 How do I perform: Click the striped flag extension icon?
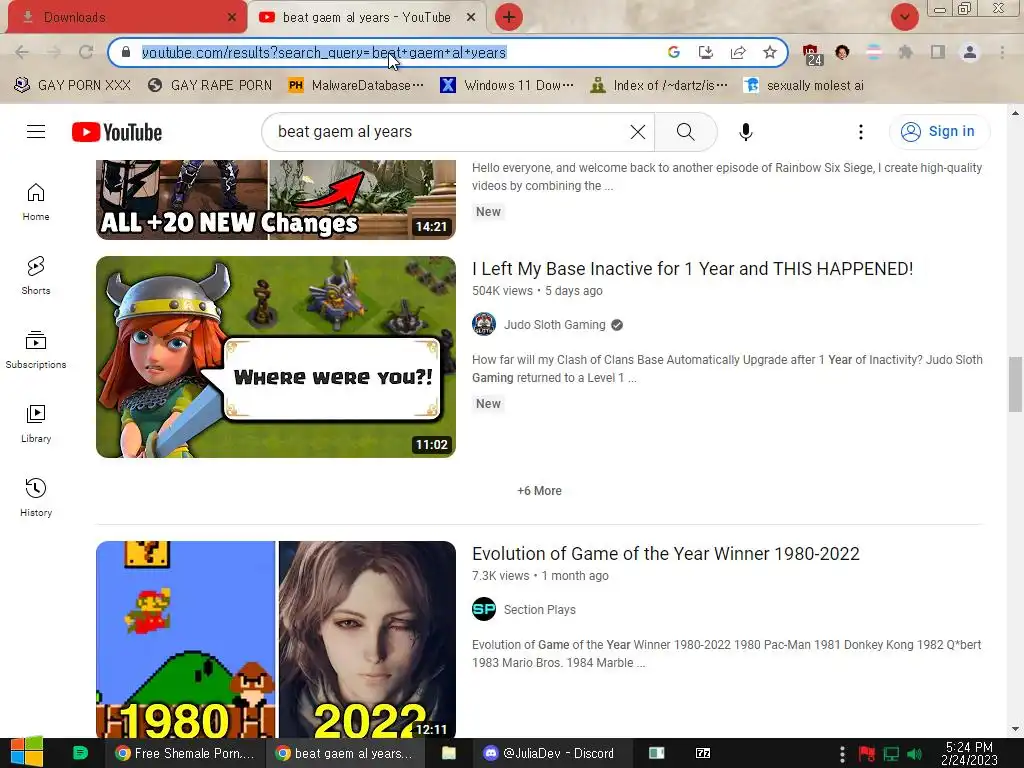[x=874, y=52]
